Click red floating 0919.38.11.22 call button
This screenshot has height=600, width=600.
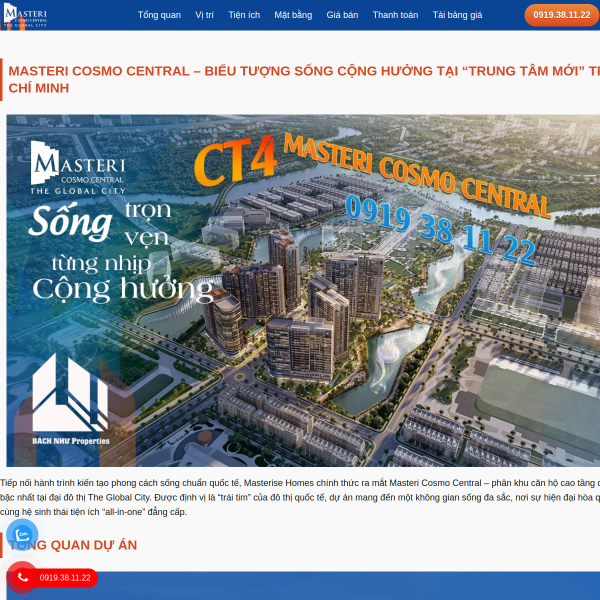click(x=55, y=578)
